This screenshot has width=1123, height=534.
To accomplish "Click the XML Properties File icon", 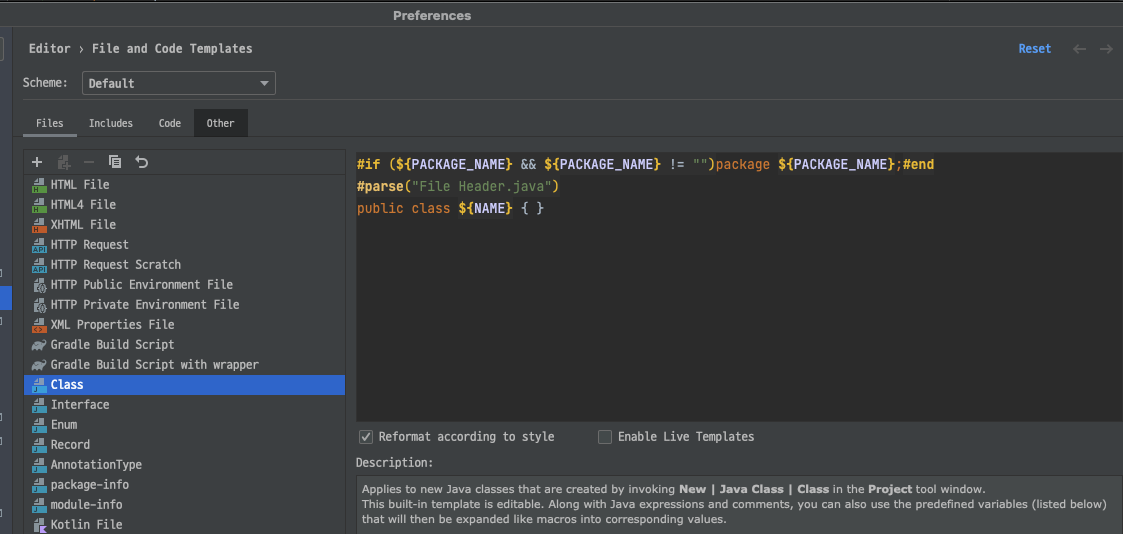I will coord(39,325).
